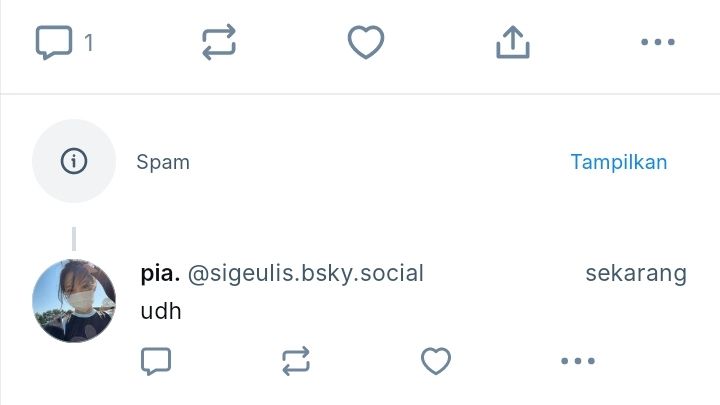Open the handle @sigeulis.bsky.social
This screenshot has width=720, height=405.
[x=305, y=274]
